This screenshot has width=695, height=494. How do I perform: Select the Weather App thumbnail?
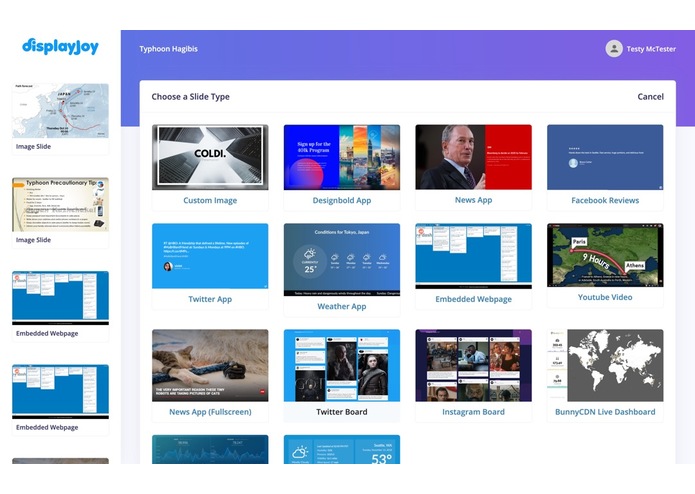tap(342, 260)
